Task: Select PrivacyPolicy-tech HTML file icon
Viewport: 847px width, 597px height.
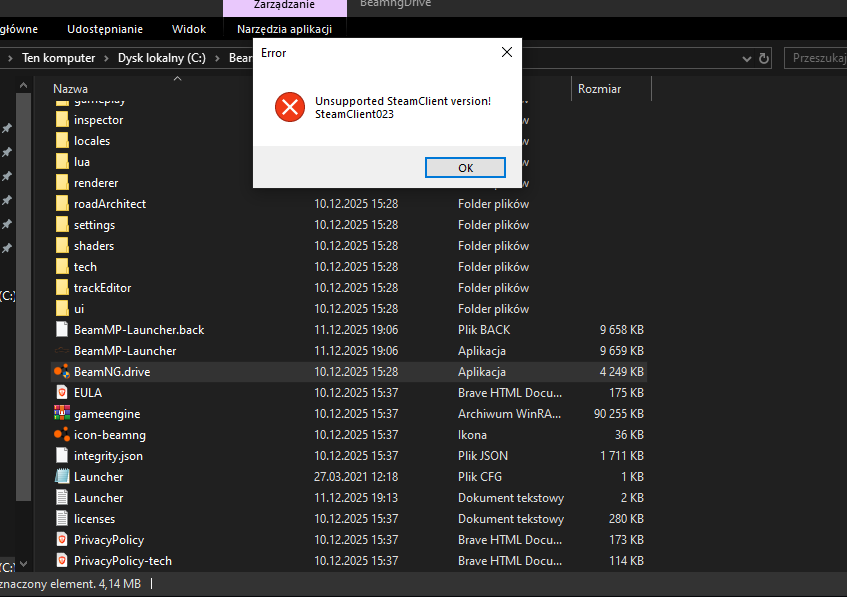Action: (x=62, y=560)
